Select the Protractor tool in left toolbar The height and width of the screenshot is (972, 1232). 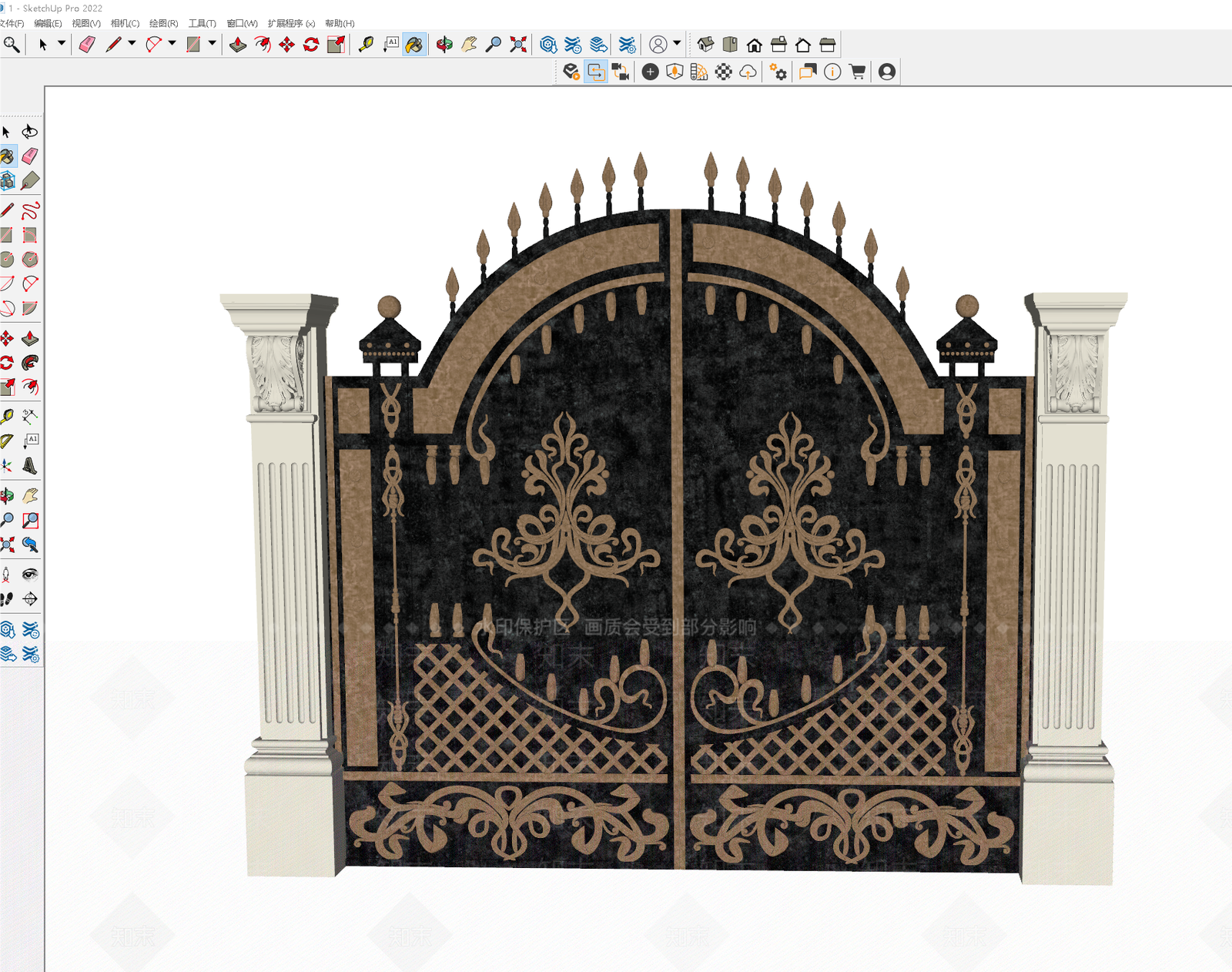[7, 441]
